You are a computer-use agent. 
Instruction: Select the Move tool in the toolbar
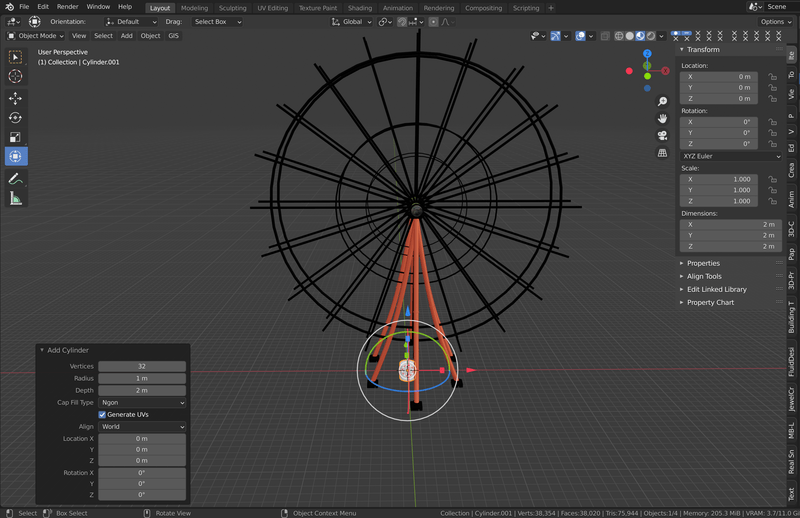[15, 98]
